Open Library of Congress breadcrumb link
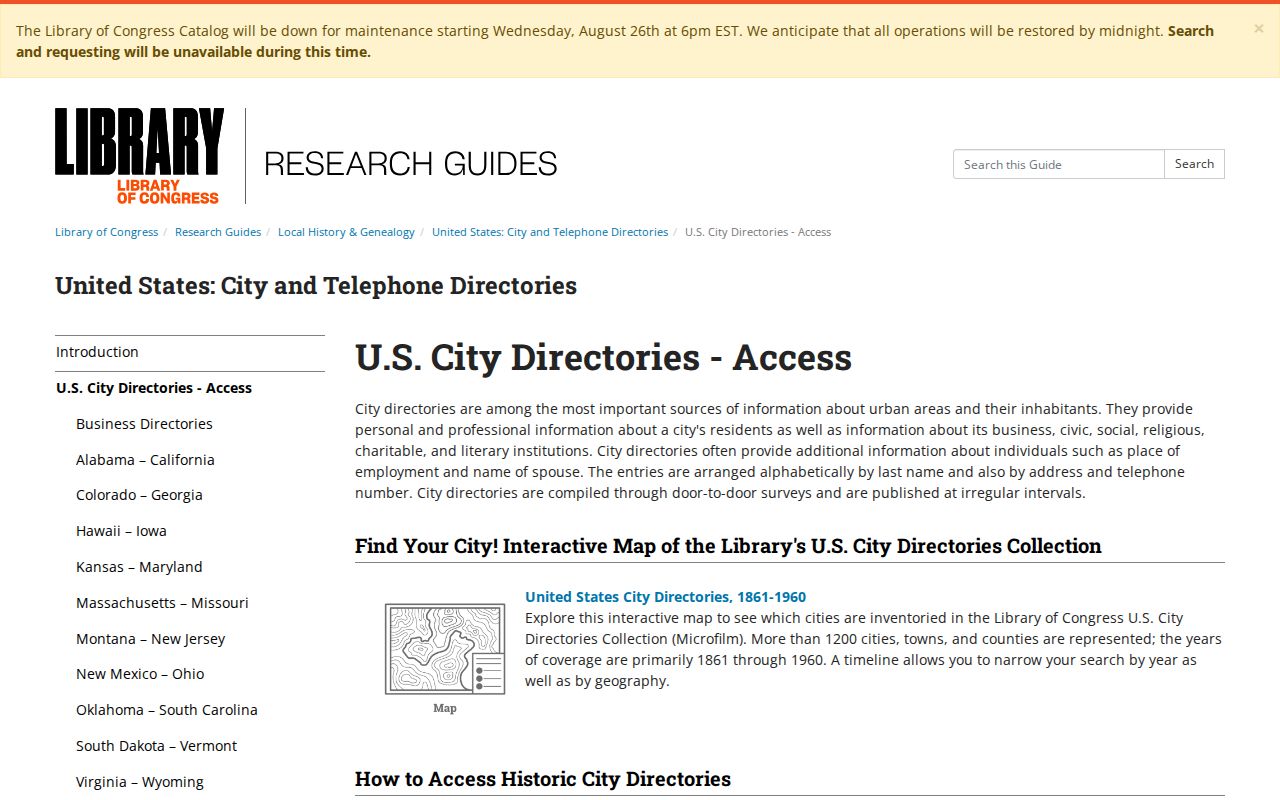The height and width of the screenshot is (800, 1280). click(106, 232)
